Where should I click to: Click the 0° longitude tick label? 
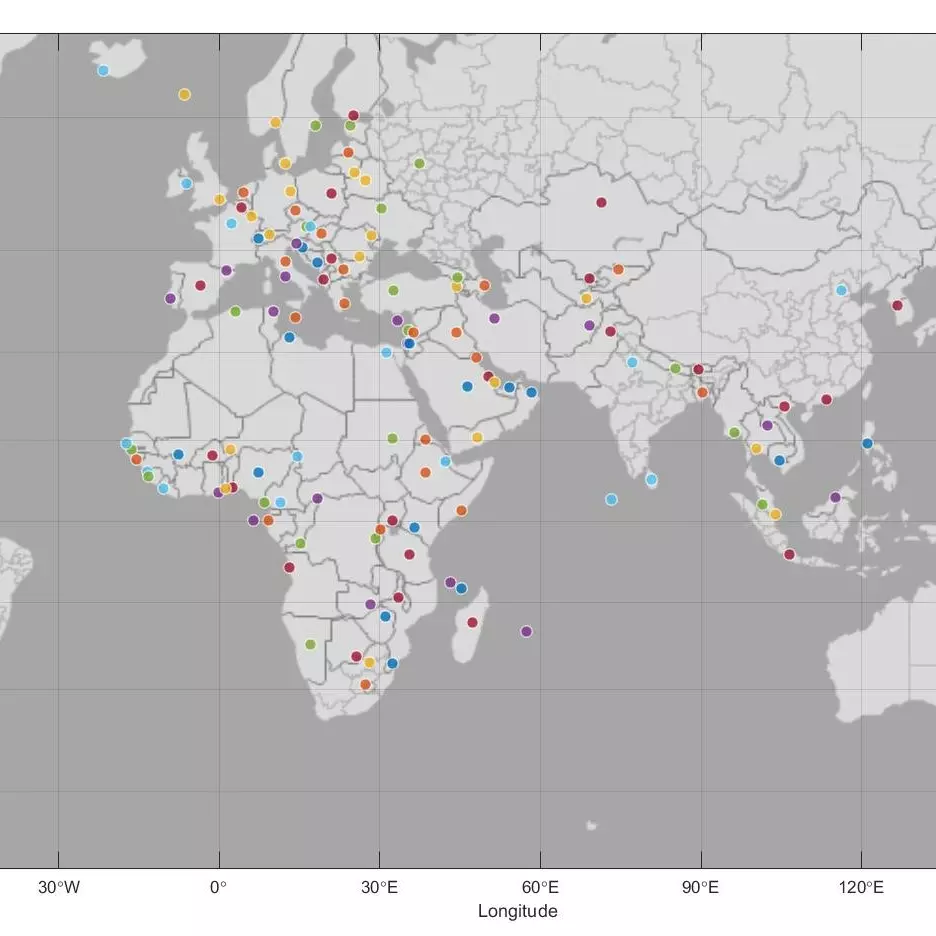(x=220, y=885)
